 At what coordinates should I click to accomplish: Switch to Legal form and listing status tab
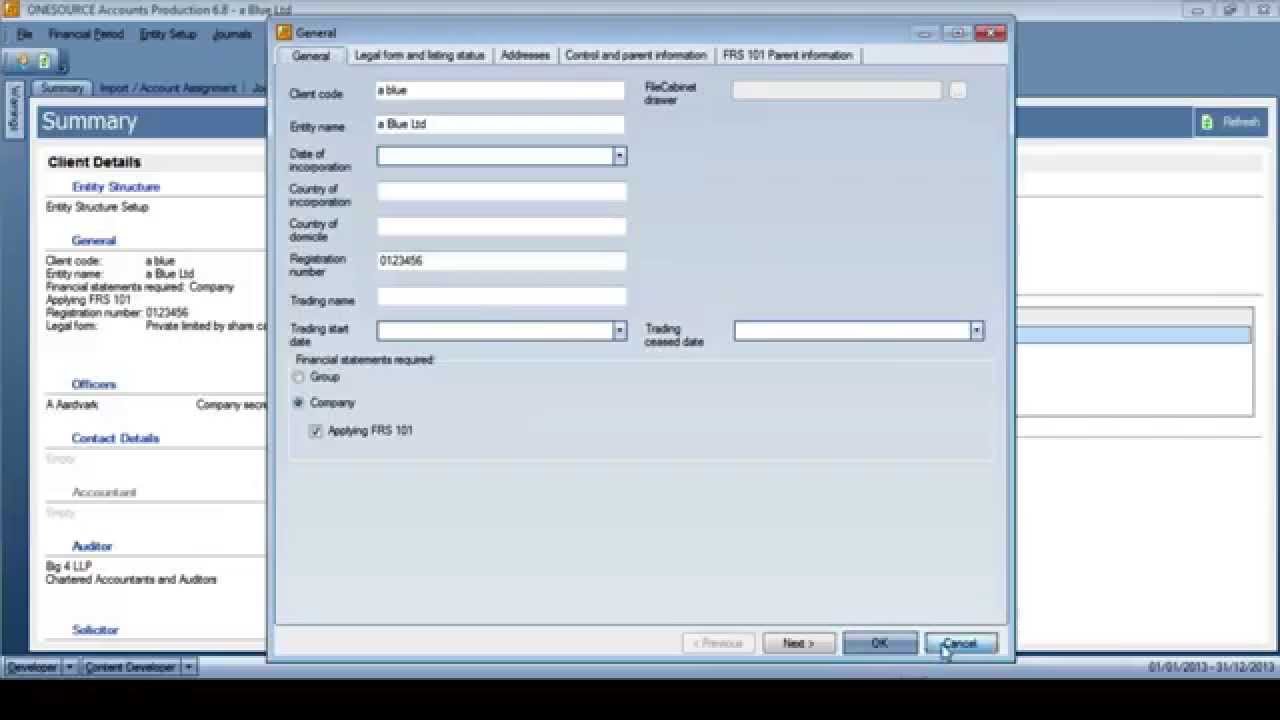tap(420, 55)
